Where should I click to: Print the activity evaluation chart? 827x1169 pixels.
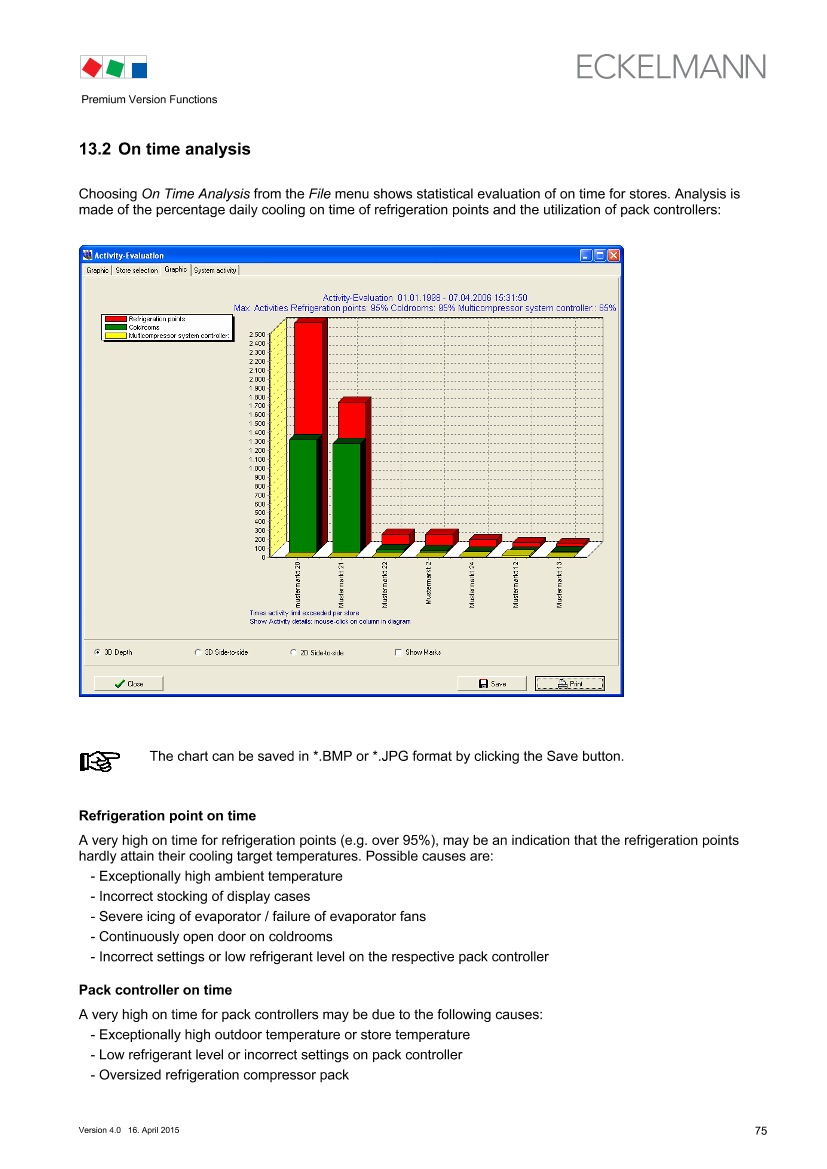coord(569,684)
